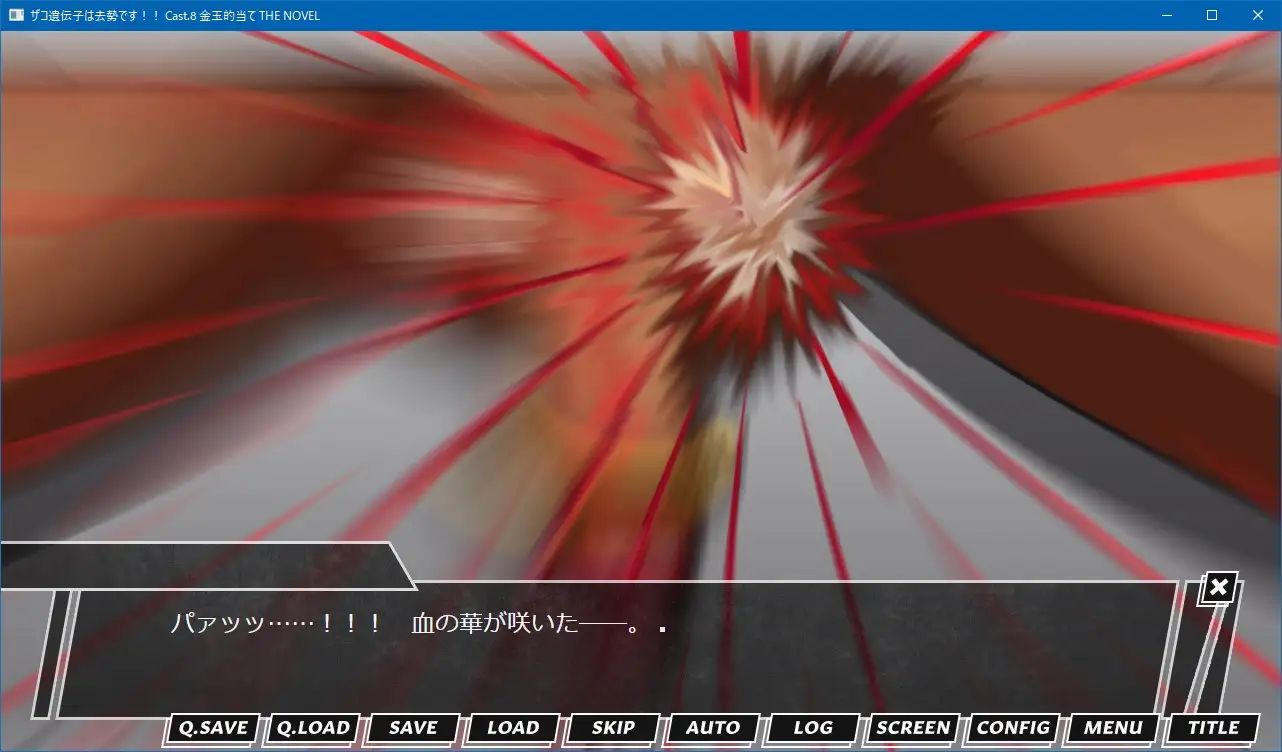Open the LOAD screen

point(513,728)
